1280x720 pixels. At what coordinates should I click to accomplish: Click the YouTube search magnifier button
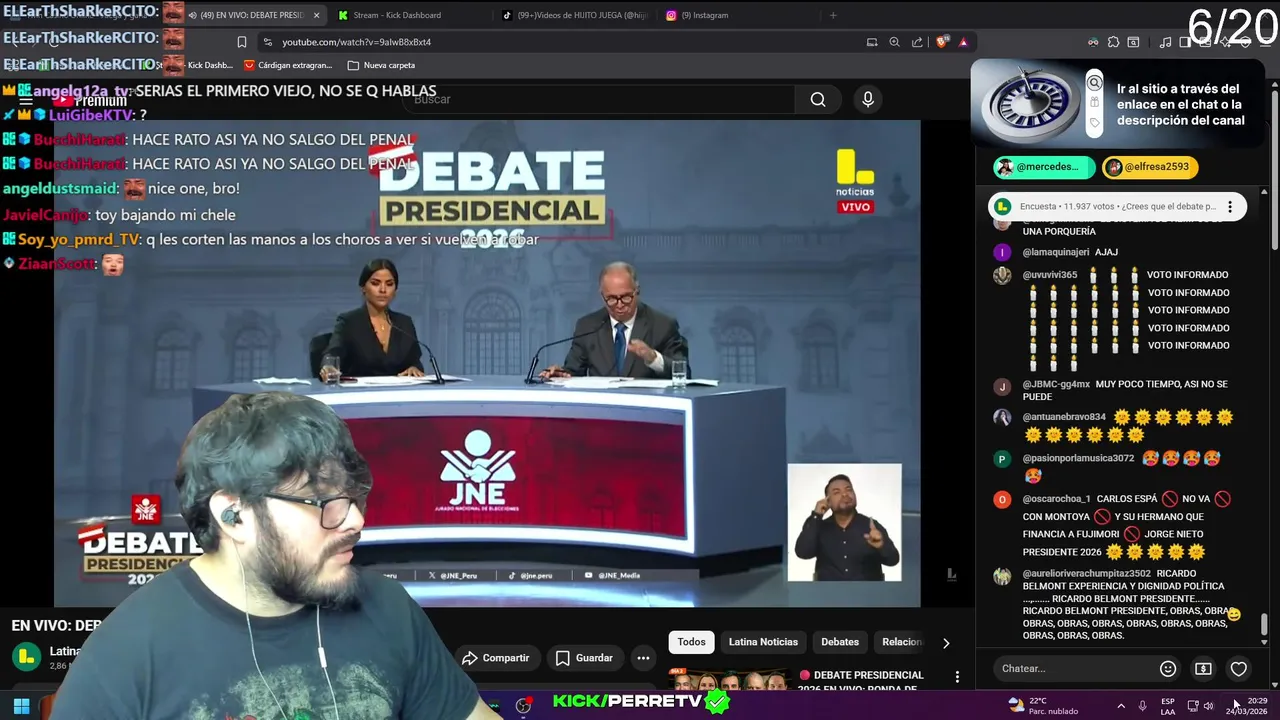(818, 99)
